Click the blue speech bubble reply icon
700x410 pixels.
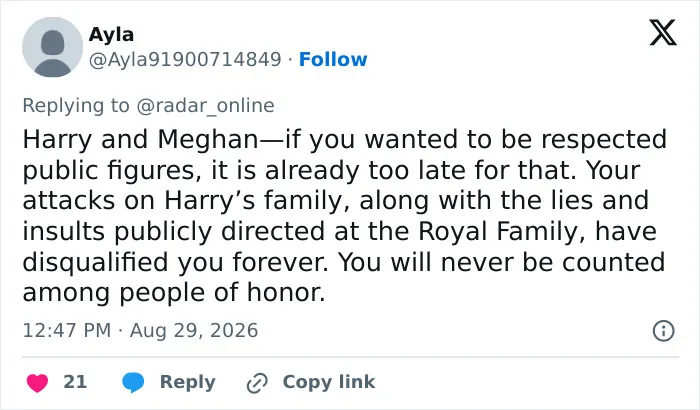click(x=133, y=383)
